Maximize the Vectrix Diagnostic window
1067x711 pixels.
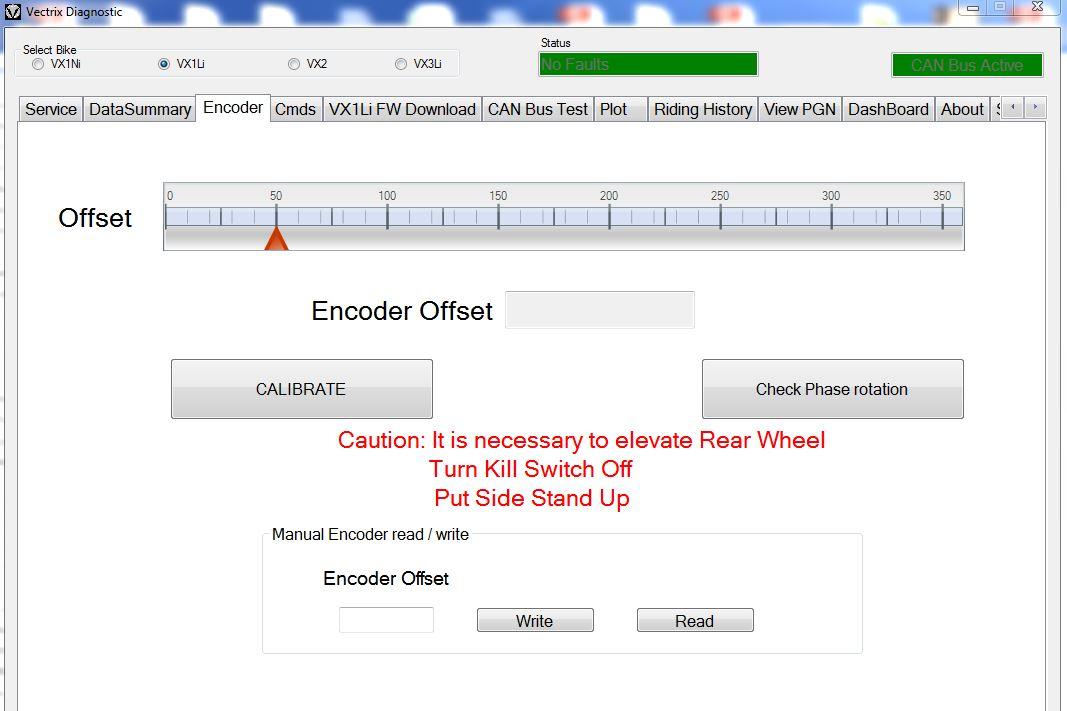coord(1000,7)
